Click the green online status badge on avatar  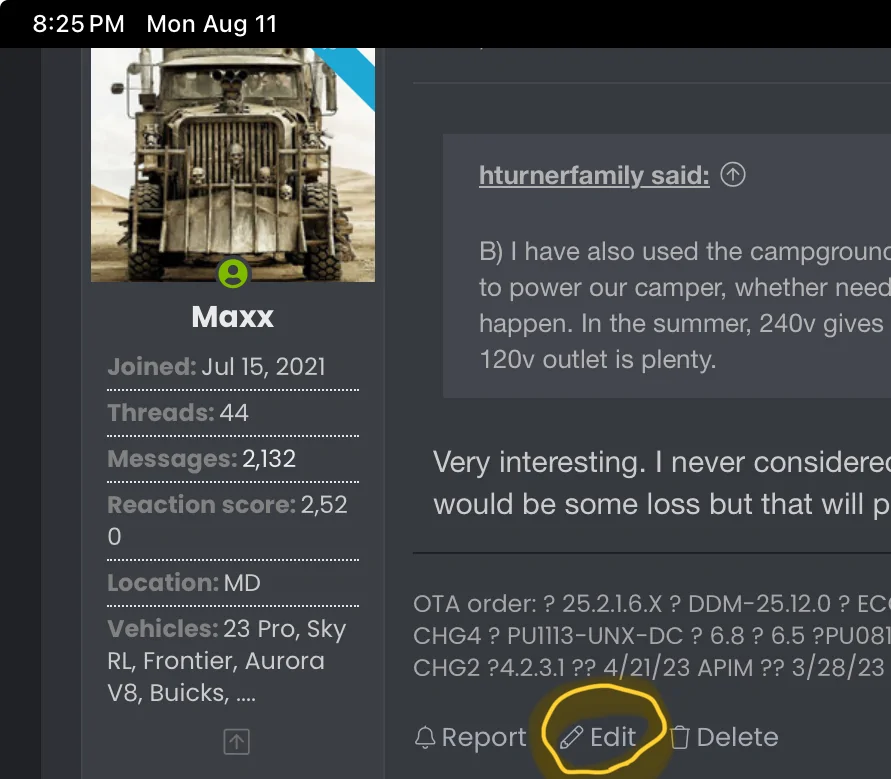pyautogui.click(x=233, y=274)
